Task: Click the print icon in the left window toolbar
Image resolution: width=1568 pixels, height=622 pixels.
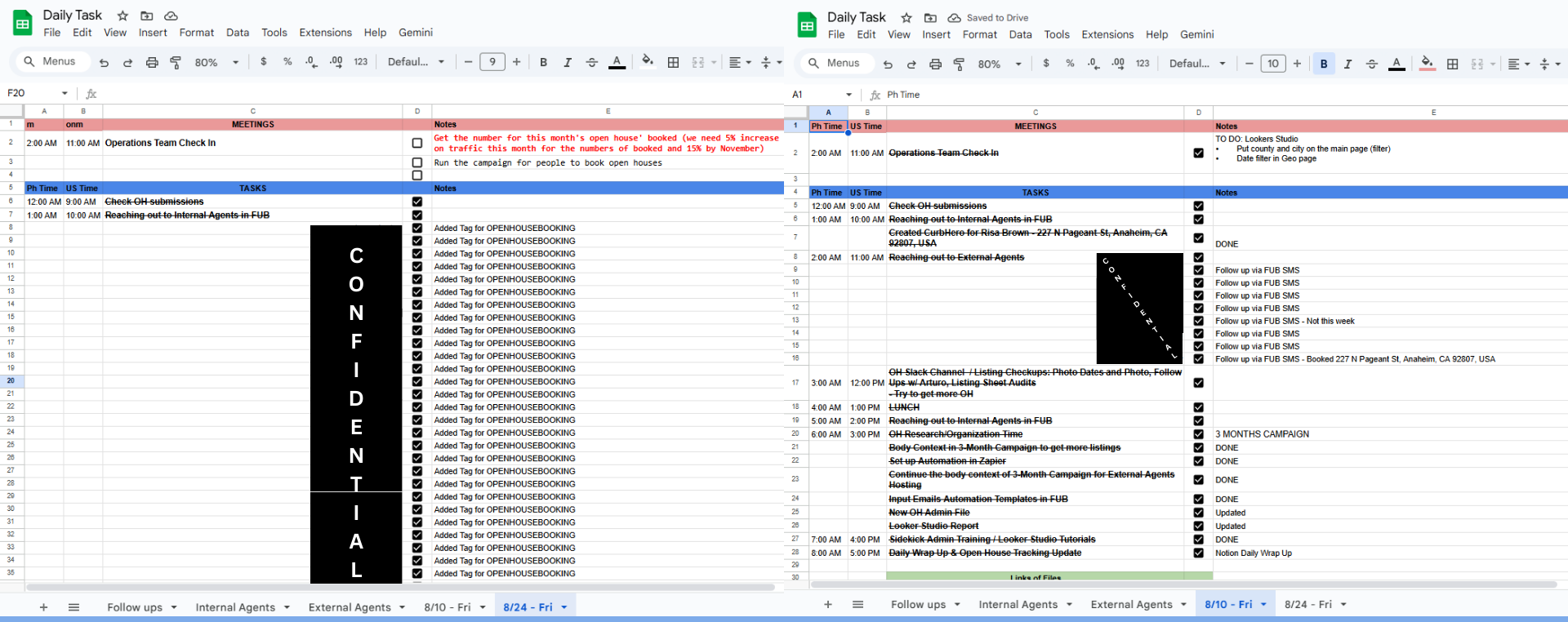Action: [152, 62]
